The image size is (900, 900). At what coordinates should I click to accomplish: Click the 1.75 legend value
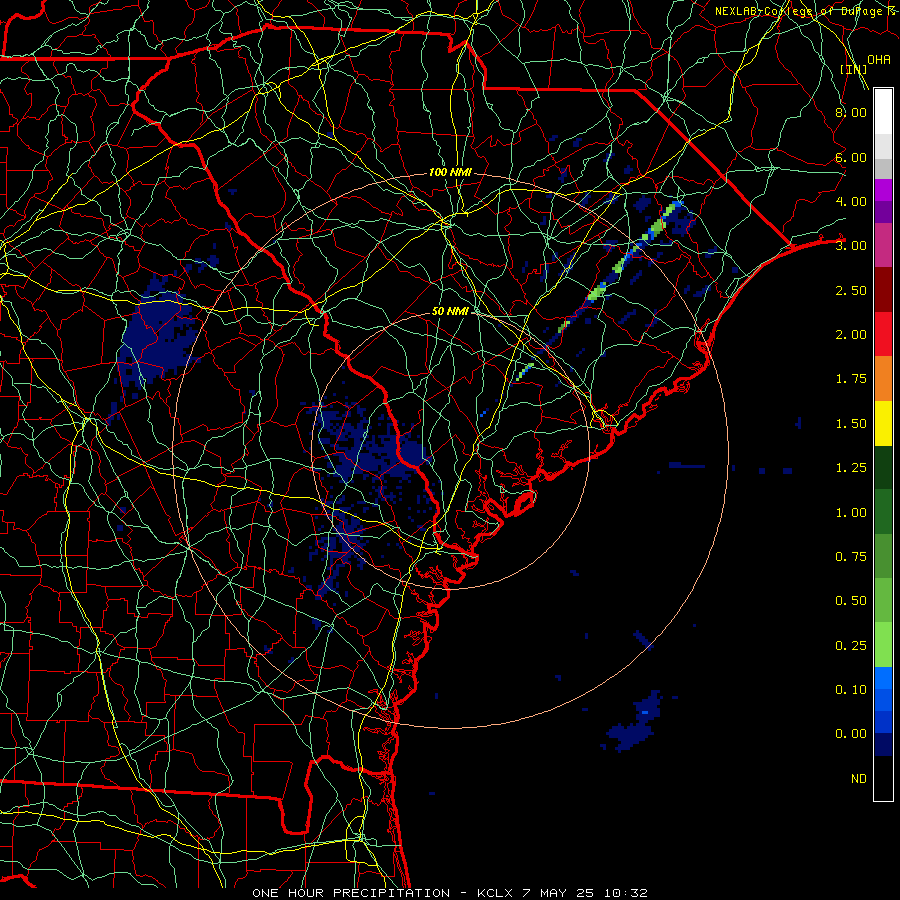851,379
